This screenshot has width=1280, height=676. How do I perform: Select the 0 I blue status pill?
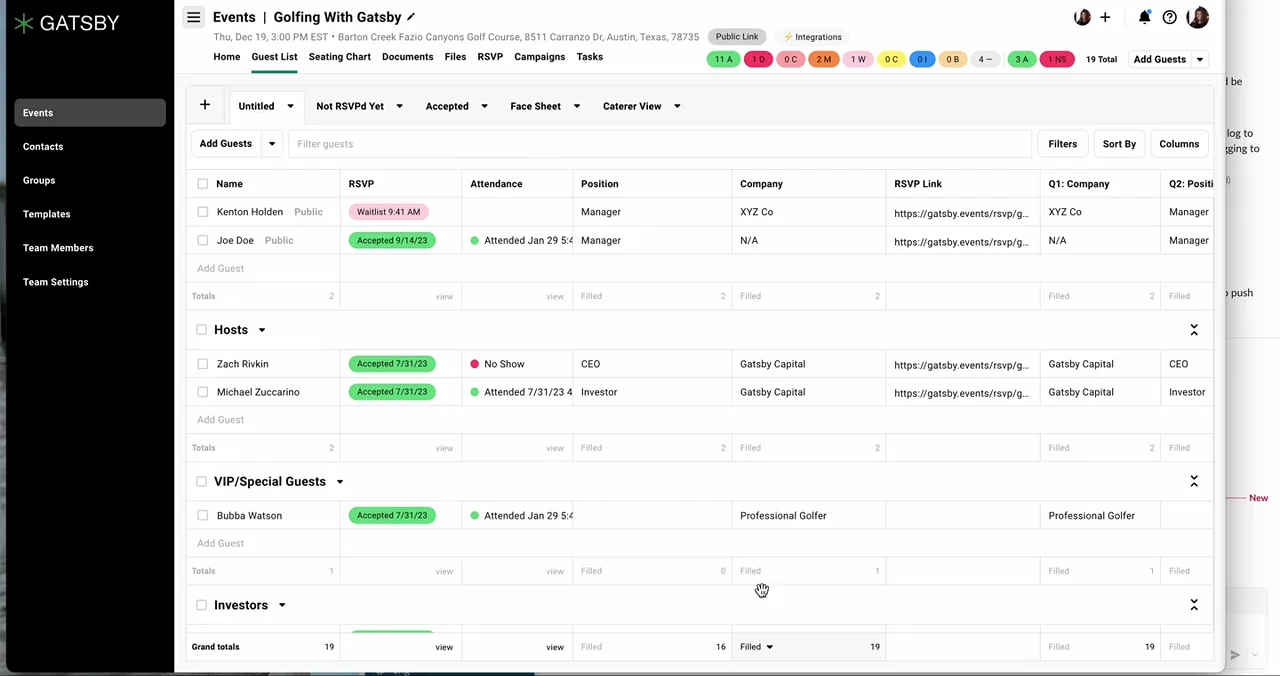(921, 59)
